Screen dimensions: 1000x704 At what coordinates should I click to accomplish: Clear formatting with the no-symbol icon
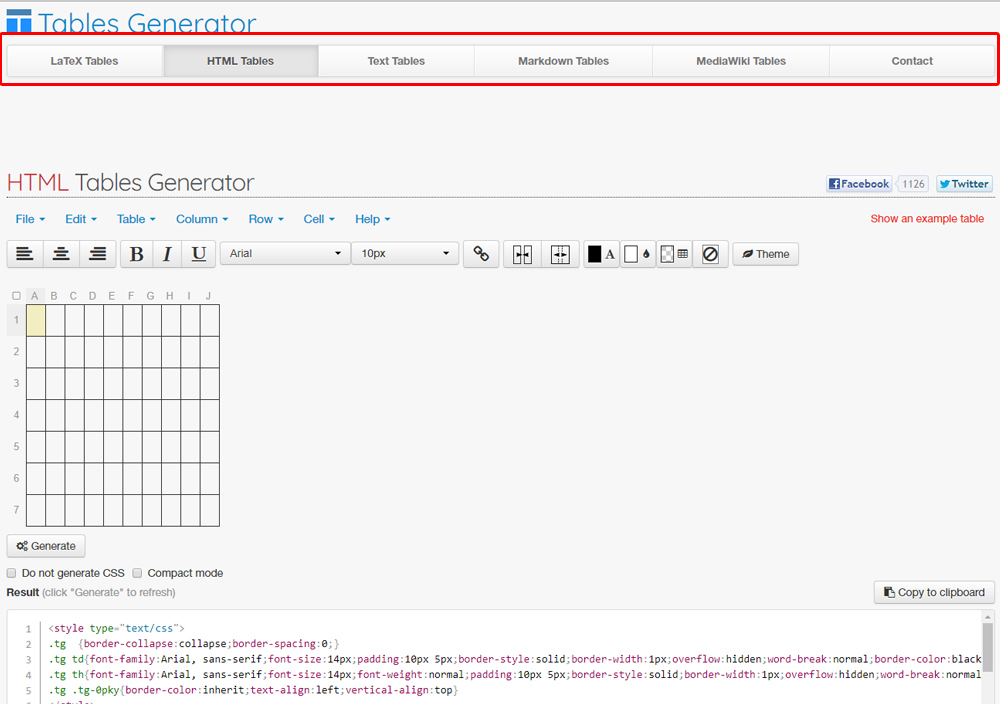click(x=710, y=254)
